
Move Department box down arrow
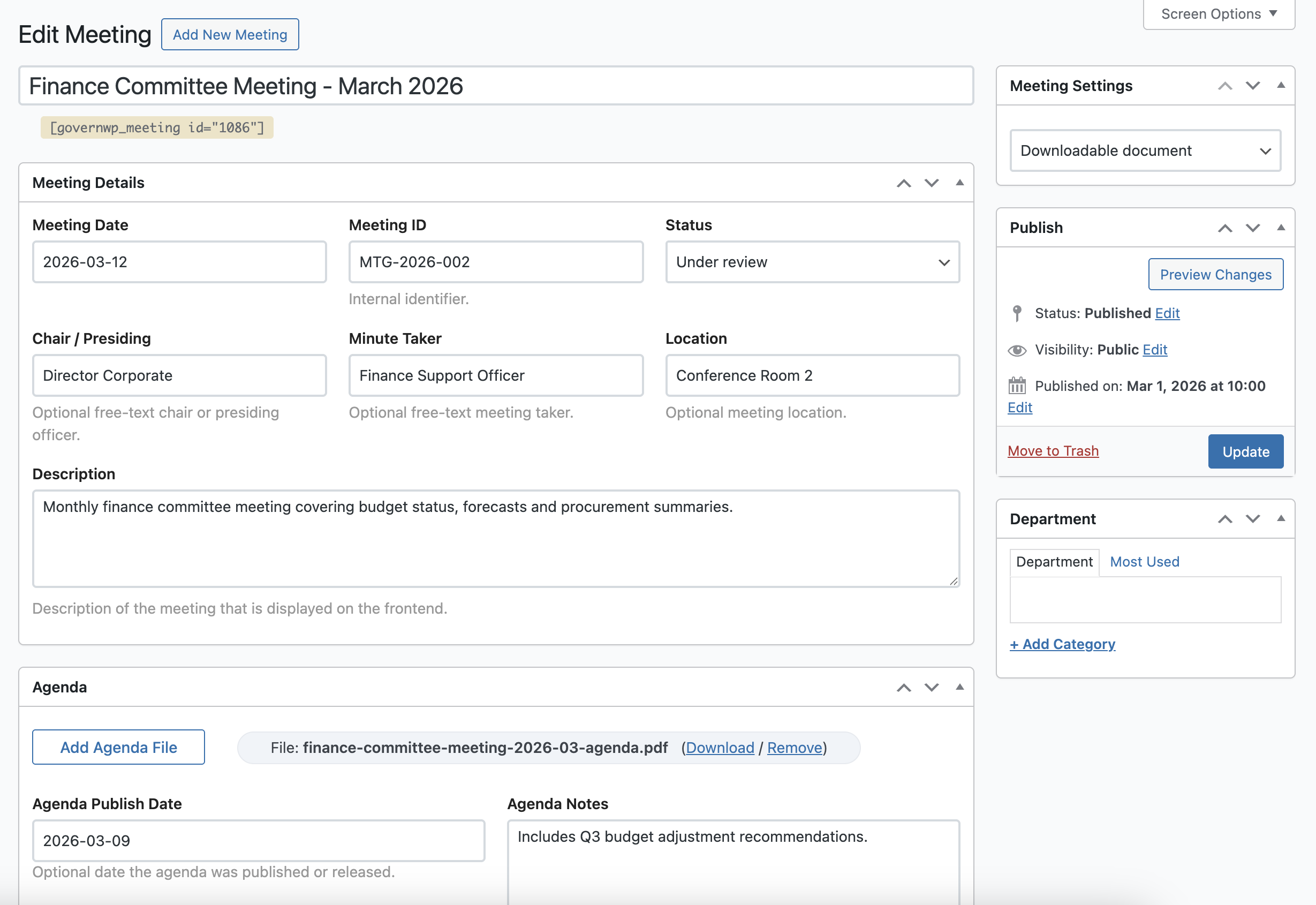point(1252,519)
